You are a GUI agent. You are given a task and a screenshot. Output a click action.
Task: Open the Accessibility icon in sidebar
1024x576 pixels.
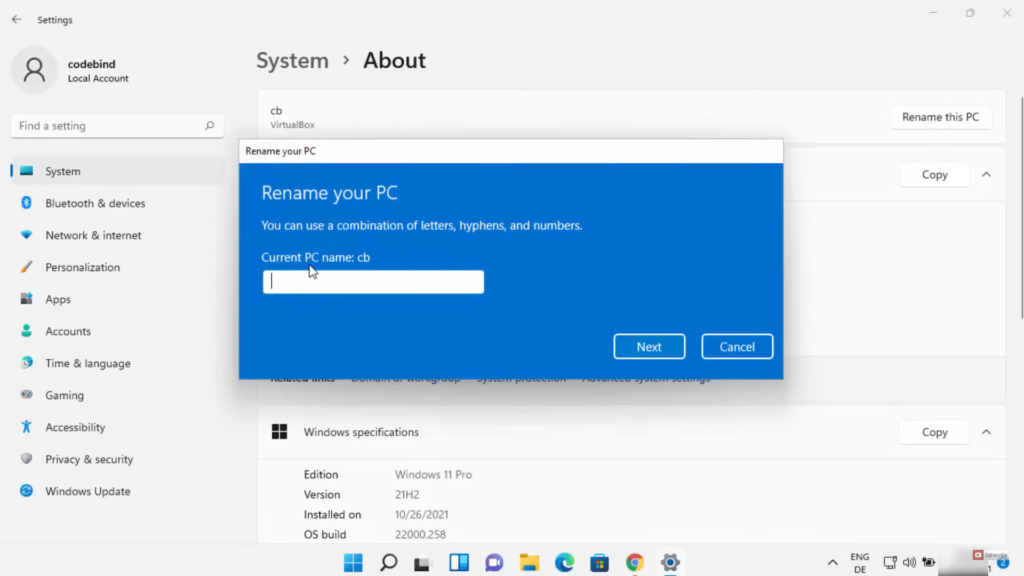[27, 427]
